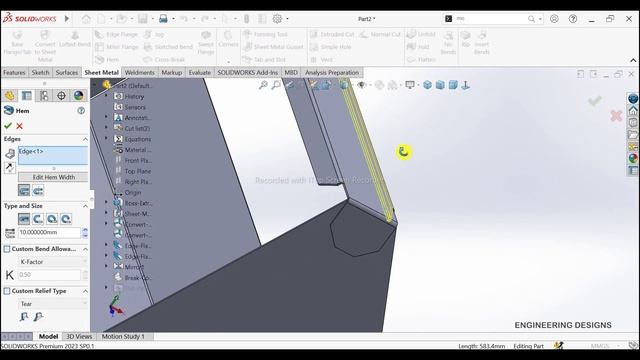Select Sensors in the feature tree
640x360 pixels.
pos(135,107)
